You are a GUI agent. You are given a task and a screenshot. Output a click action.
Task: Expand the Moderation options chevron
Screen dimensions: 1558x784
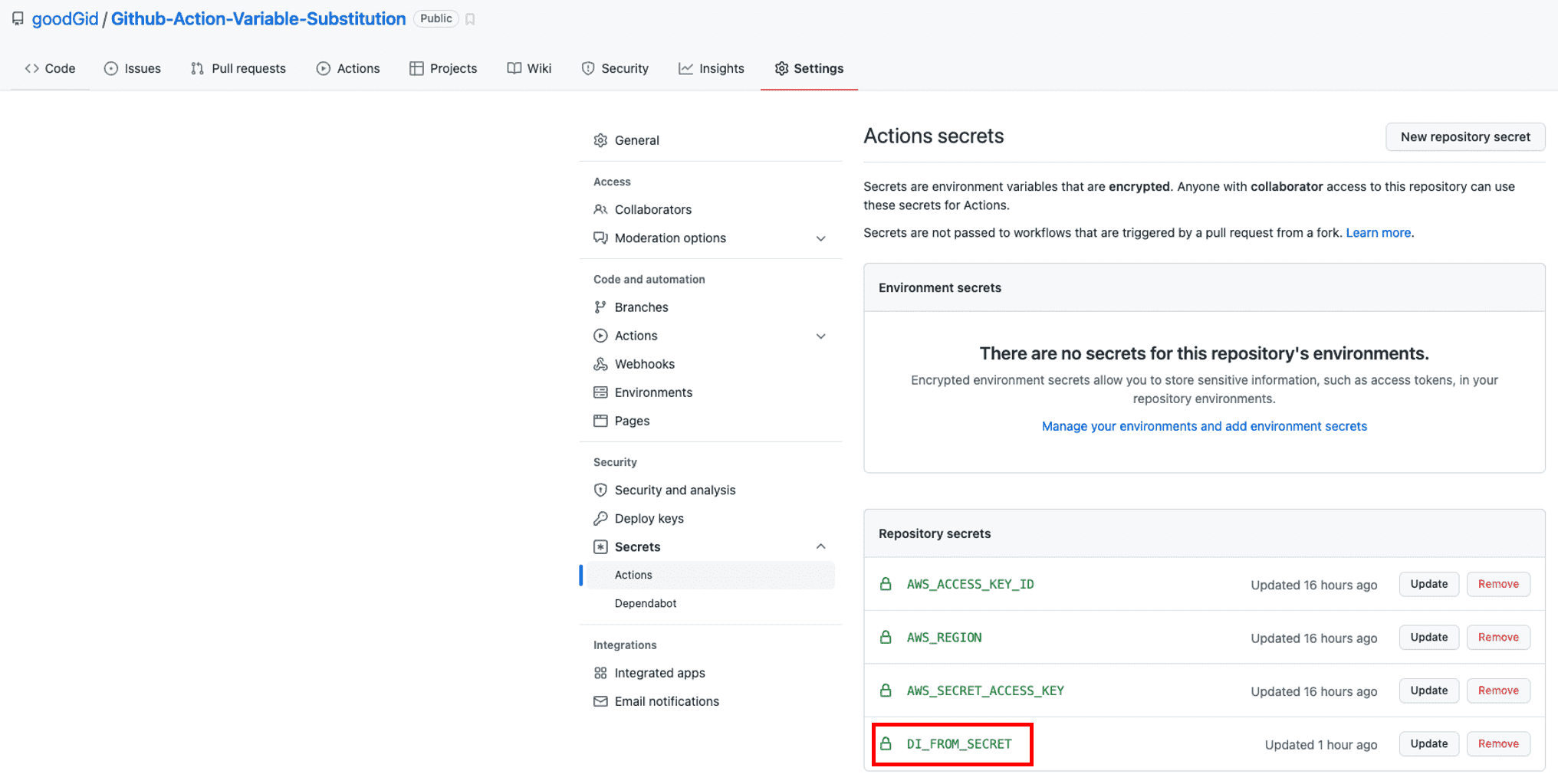point(820,238)
